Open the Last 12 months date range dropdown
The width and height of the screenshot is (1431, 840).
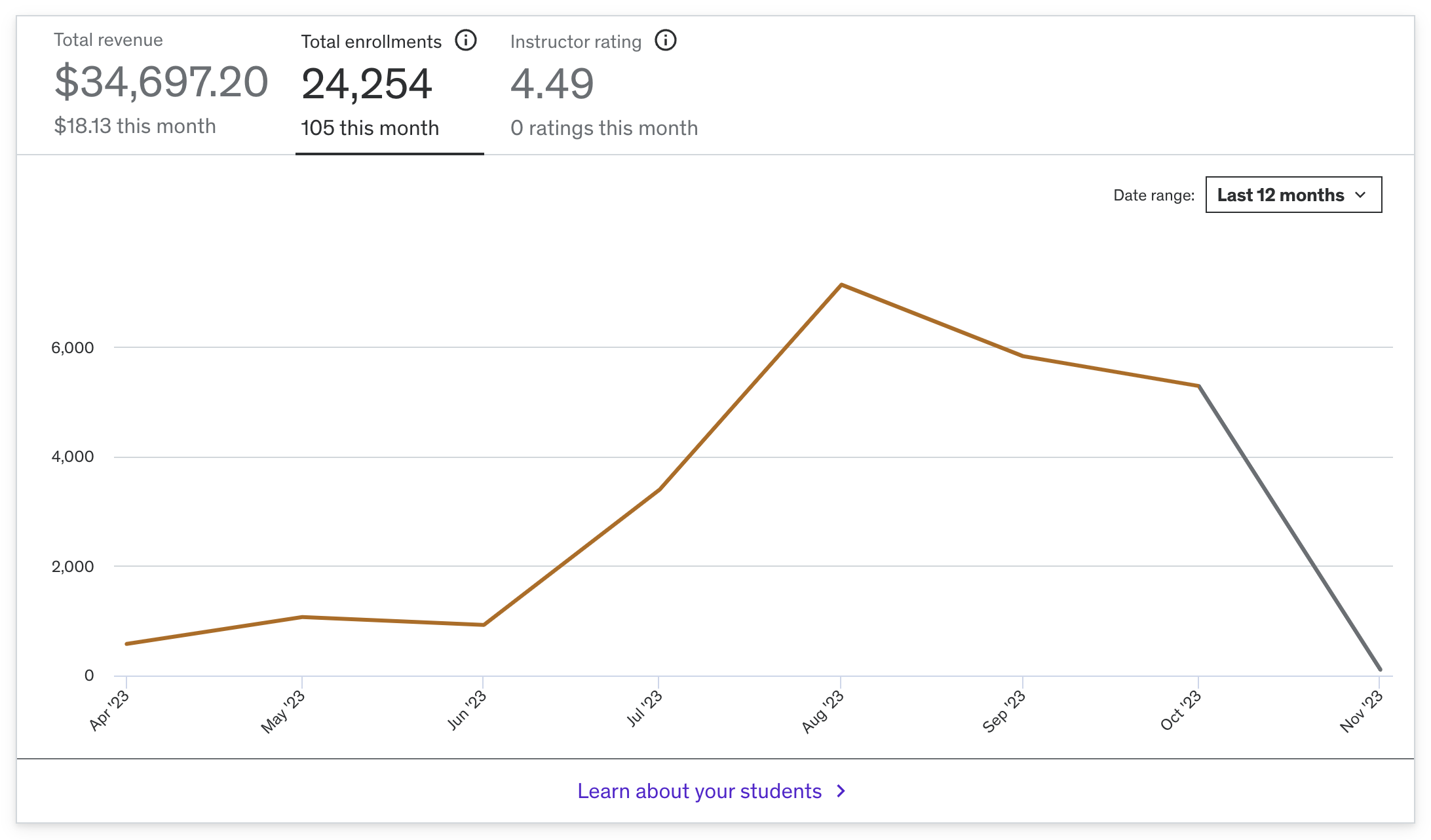(x=1293, y=195)
